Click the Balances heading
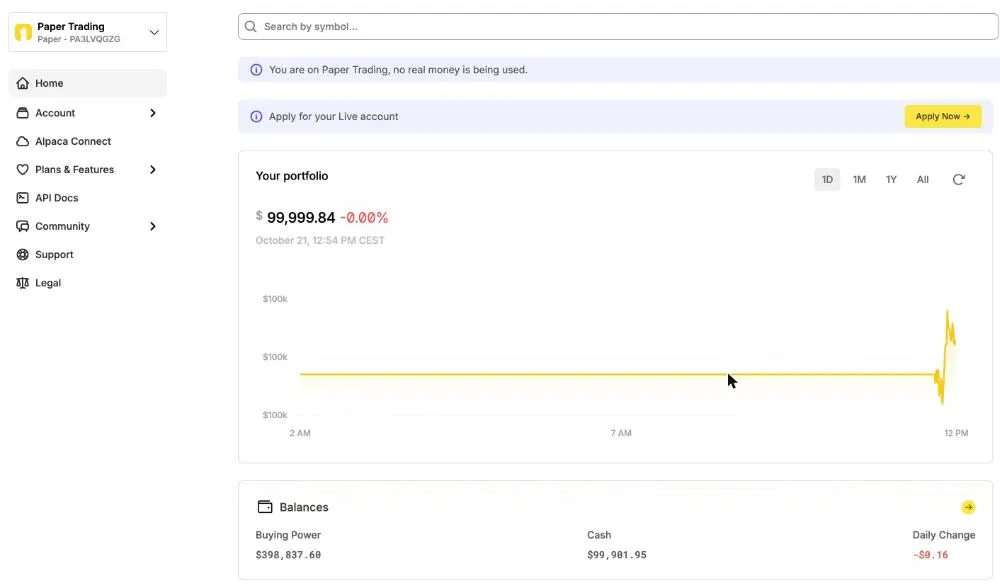The height and width of the screenshot is (585, 1000). coord(304,507)
